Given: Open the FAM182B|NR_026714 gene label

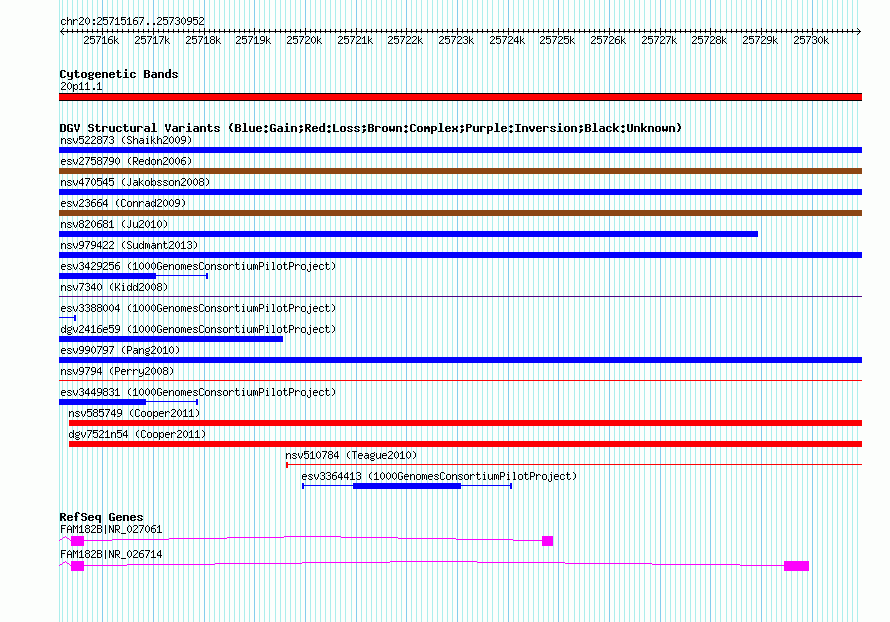Looking at the screenshot, I should pos(111,554).
